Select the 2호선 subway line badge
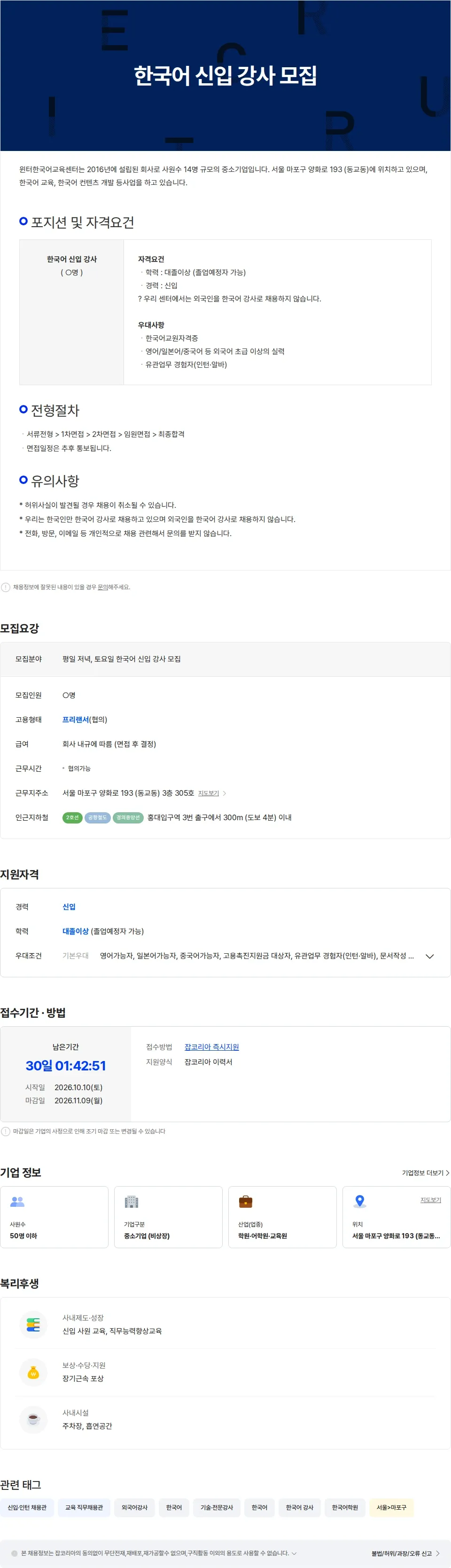Viewport: 451px width, 1568px height. click(x=72, y=817)
